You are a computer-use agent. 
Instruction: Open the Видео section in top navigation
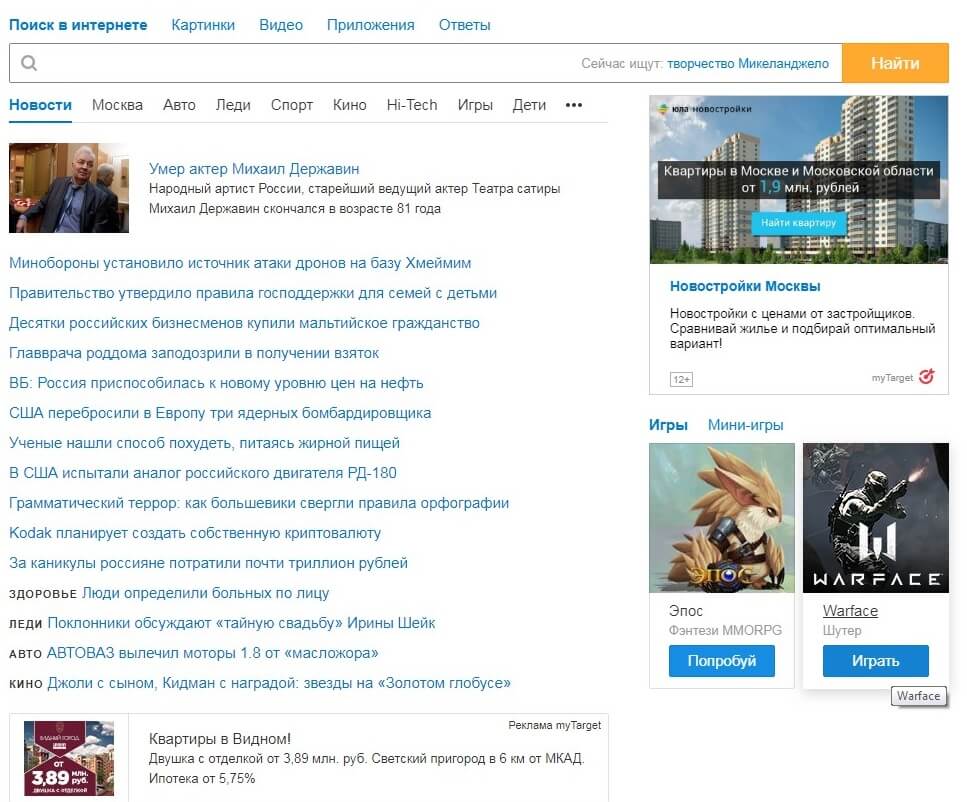click(280, 24)
